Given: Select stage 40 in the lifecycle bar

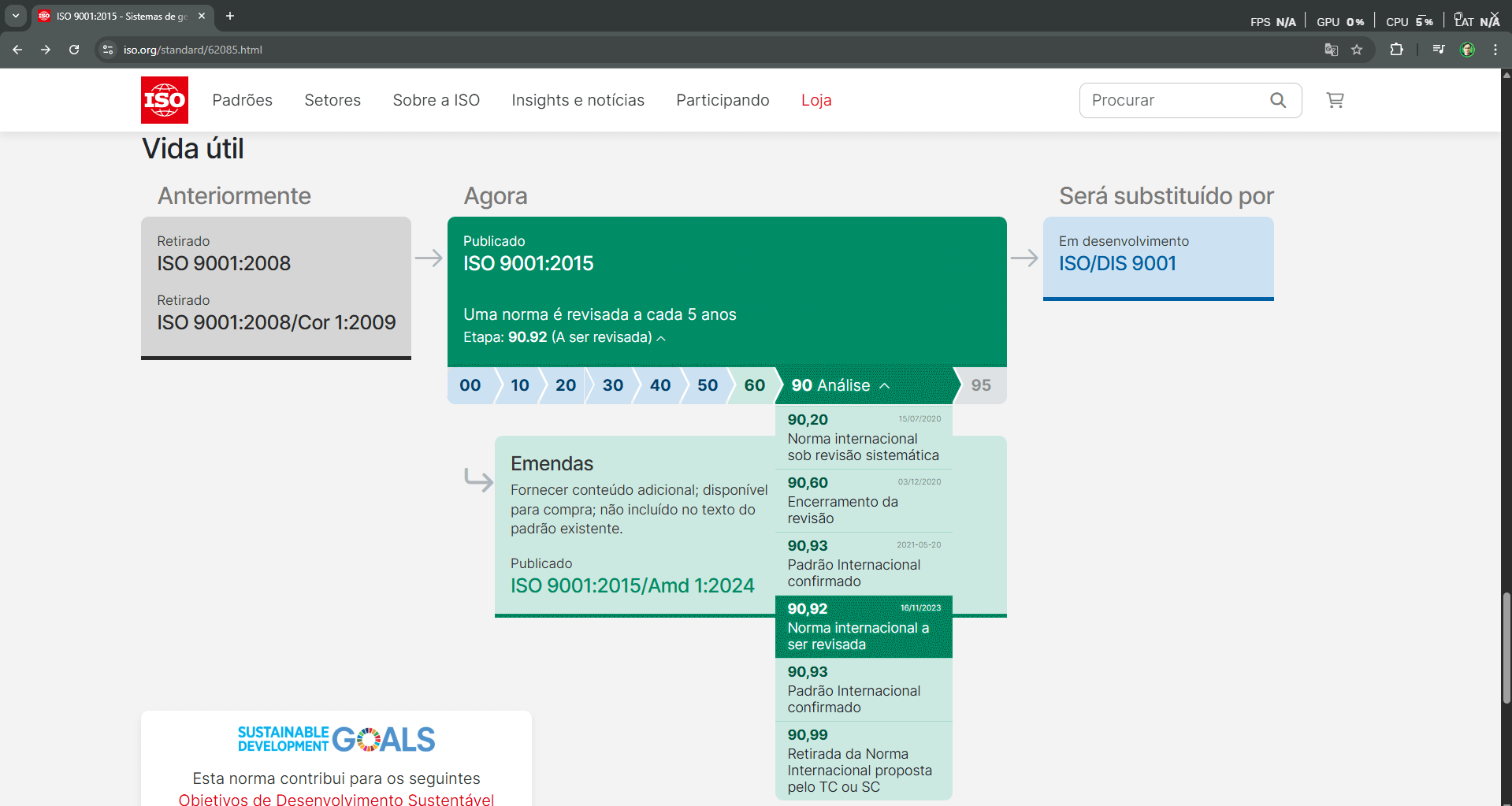Looking at the screenshot, I should pos(660,385).
